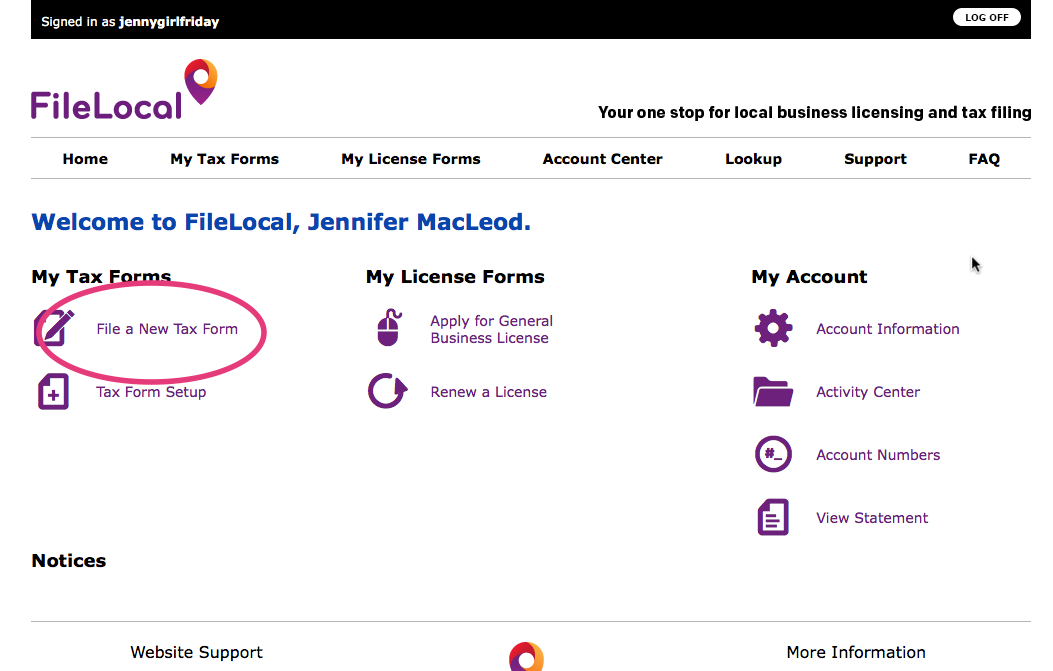
Task: Open the Account Numbers link
Action: coord(878,455)
